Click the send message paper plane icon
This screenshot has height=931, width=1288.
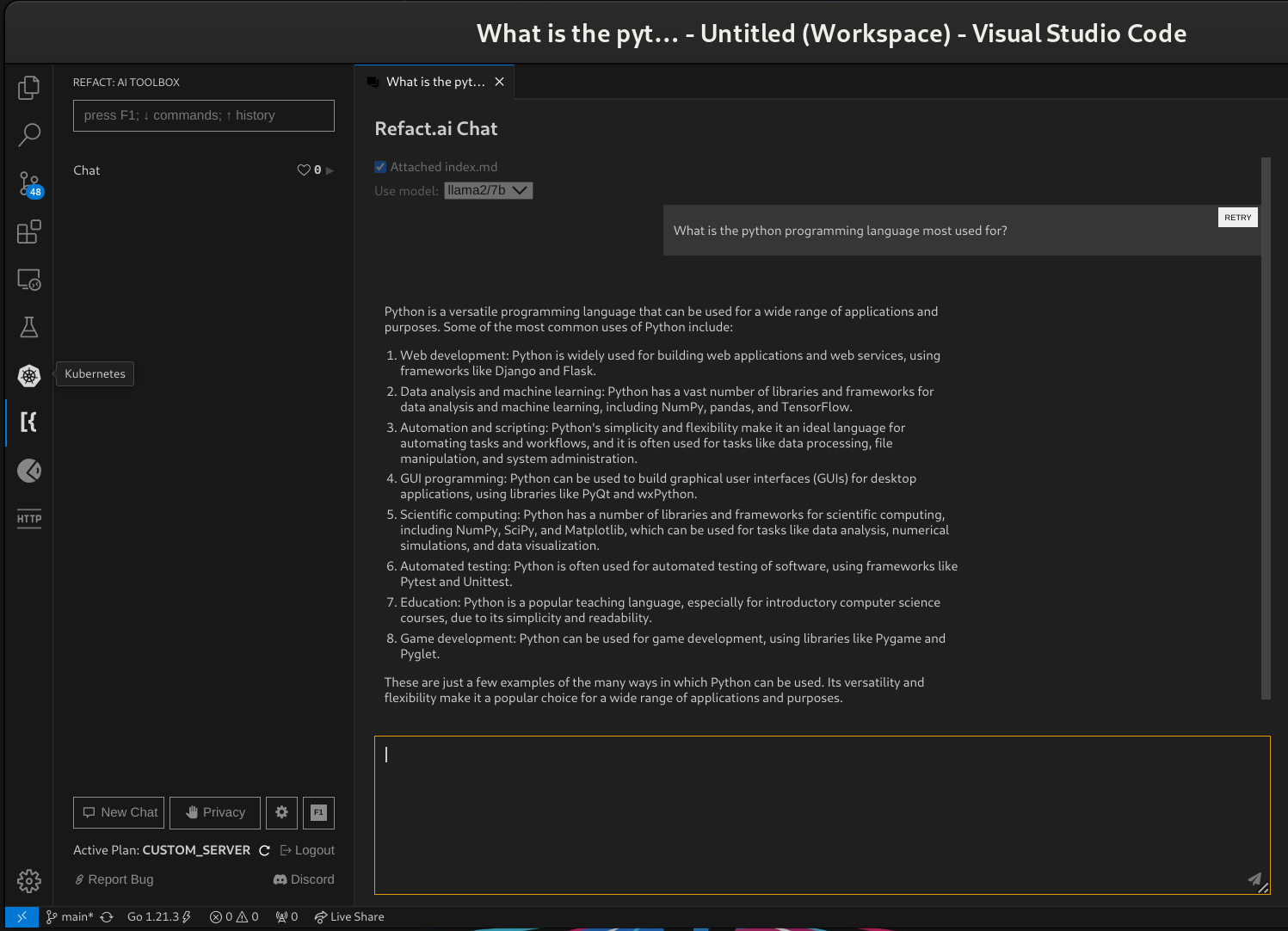1255,879
